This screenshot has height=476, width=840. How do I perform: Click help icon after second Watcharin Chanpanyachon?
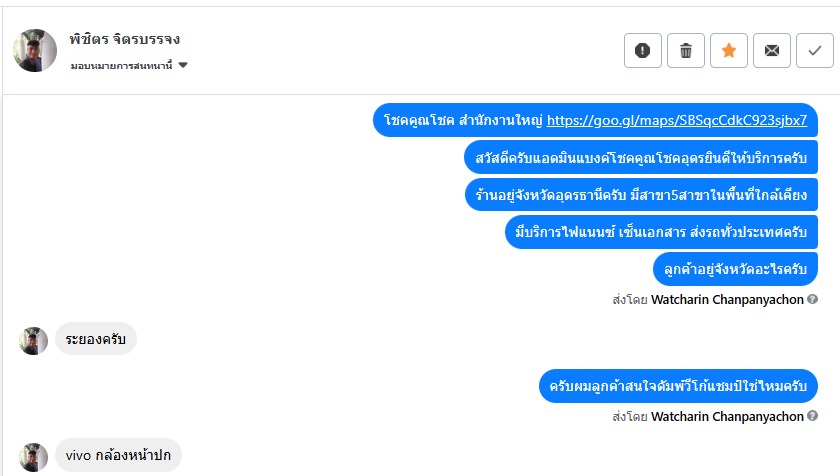(x=812, y=417)
